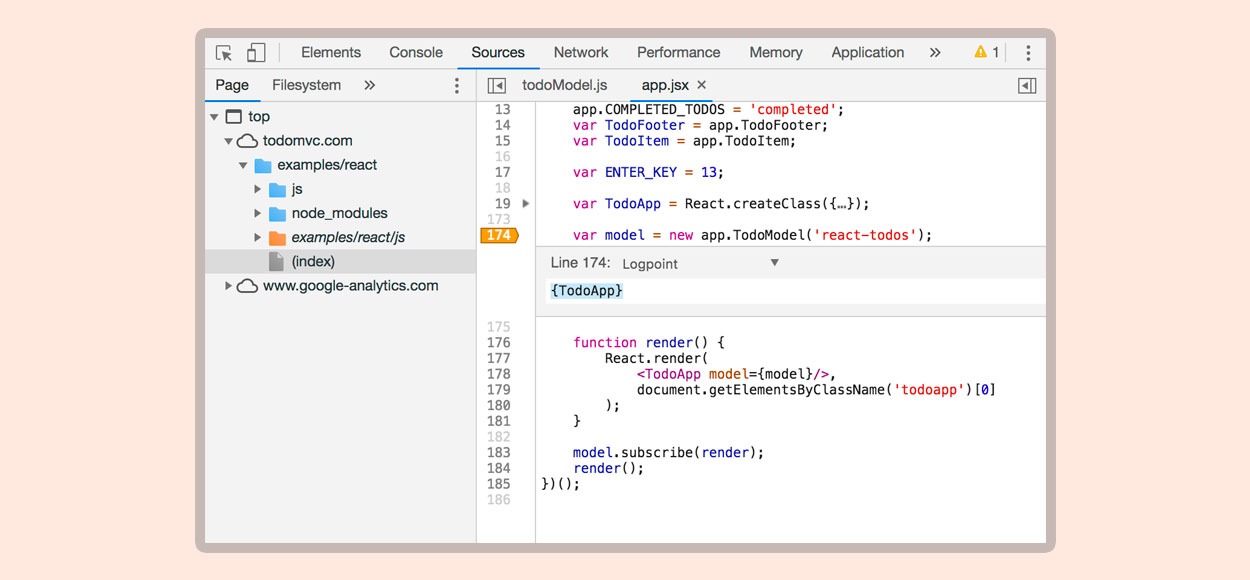Screen dimensions: 1250x580
Task: Open the DevTools main kebab menu
Action: (1028, 53)
